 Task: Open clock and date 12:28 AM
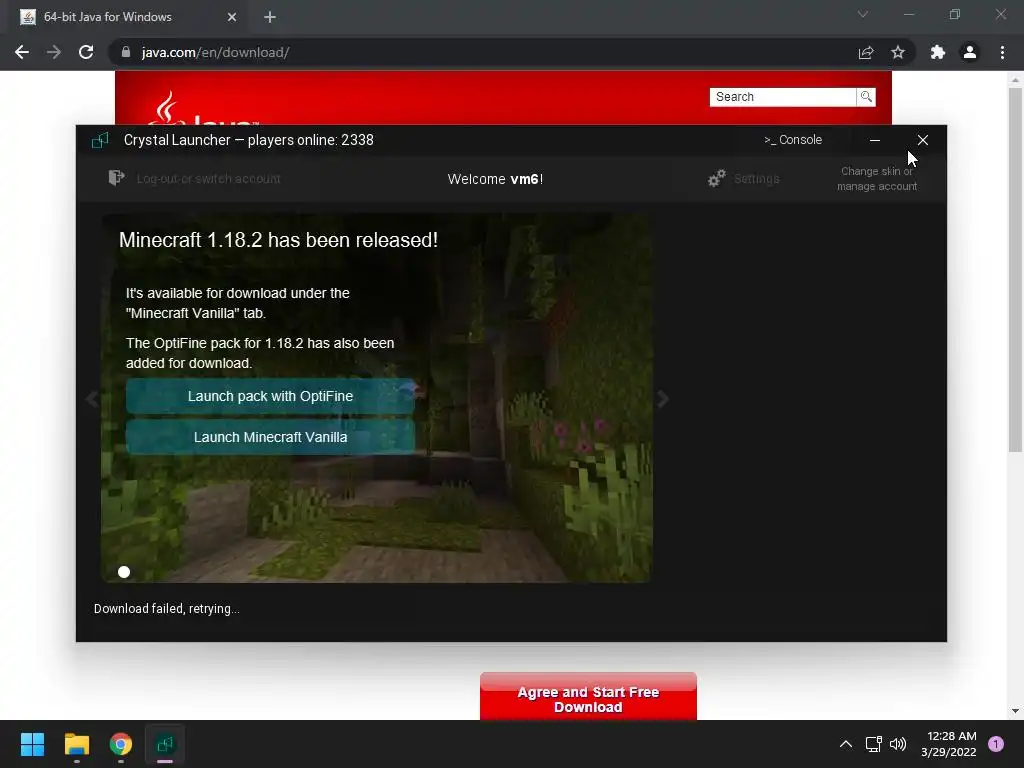tap(949, 744)
